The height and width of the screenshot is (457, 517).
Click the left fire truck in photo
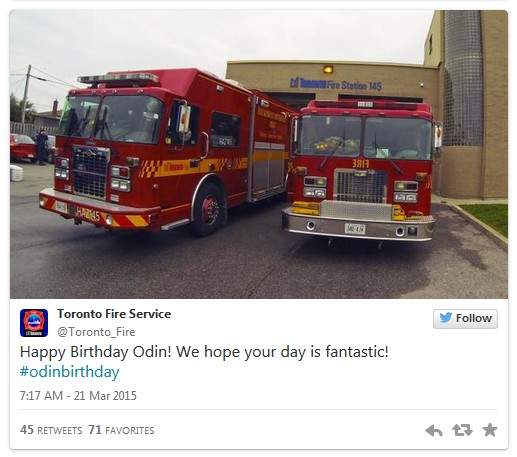[163, 150]
